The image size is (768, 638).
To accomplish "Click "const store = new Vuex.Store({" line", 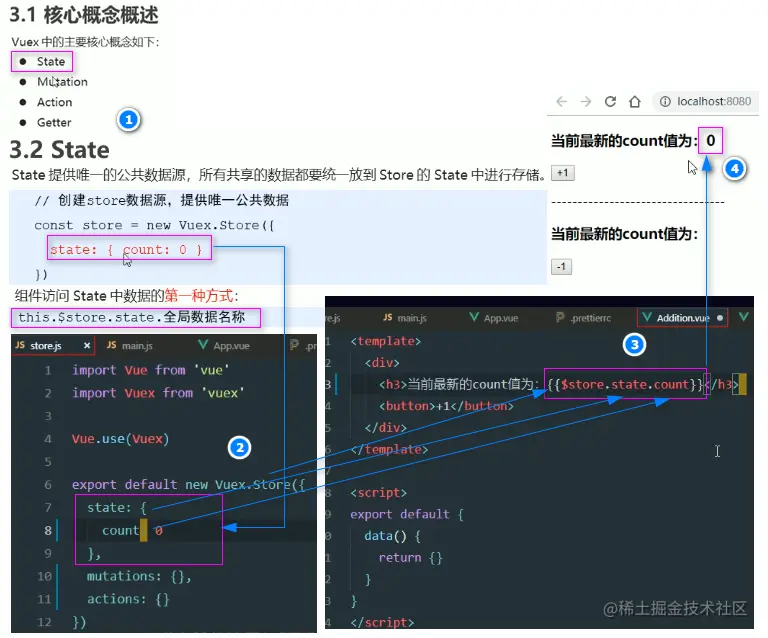I will coord(154,225).
